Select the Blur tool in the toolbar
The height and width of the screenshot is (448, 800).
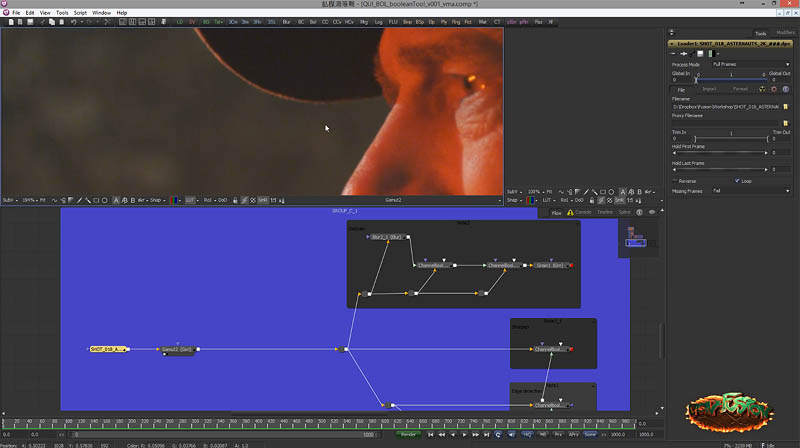pyautogui.click(x=287, y=20)
